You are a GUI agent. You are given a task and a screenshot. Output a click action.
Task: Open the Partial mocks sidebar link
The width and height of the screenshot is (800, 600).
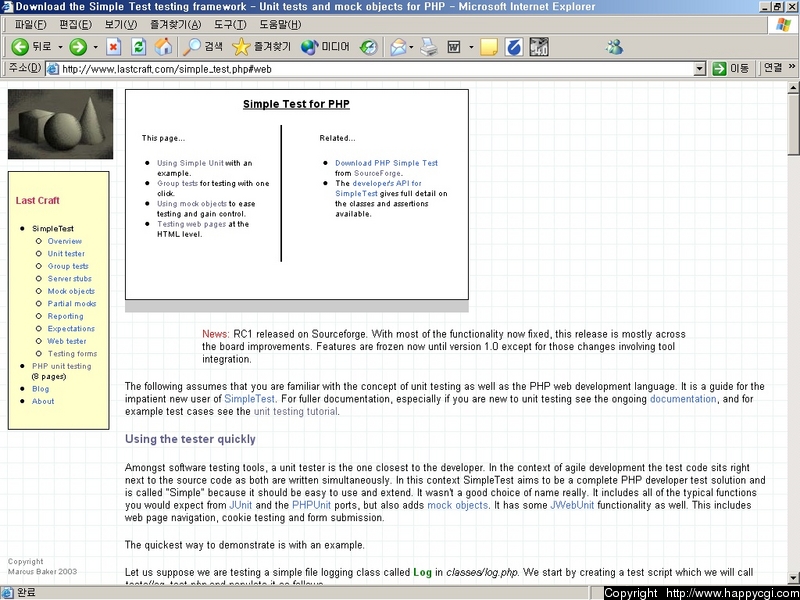point(72,304)
